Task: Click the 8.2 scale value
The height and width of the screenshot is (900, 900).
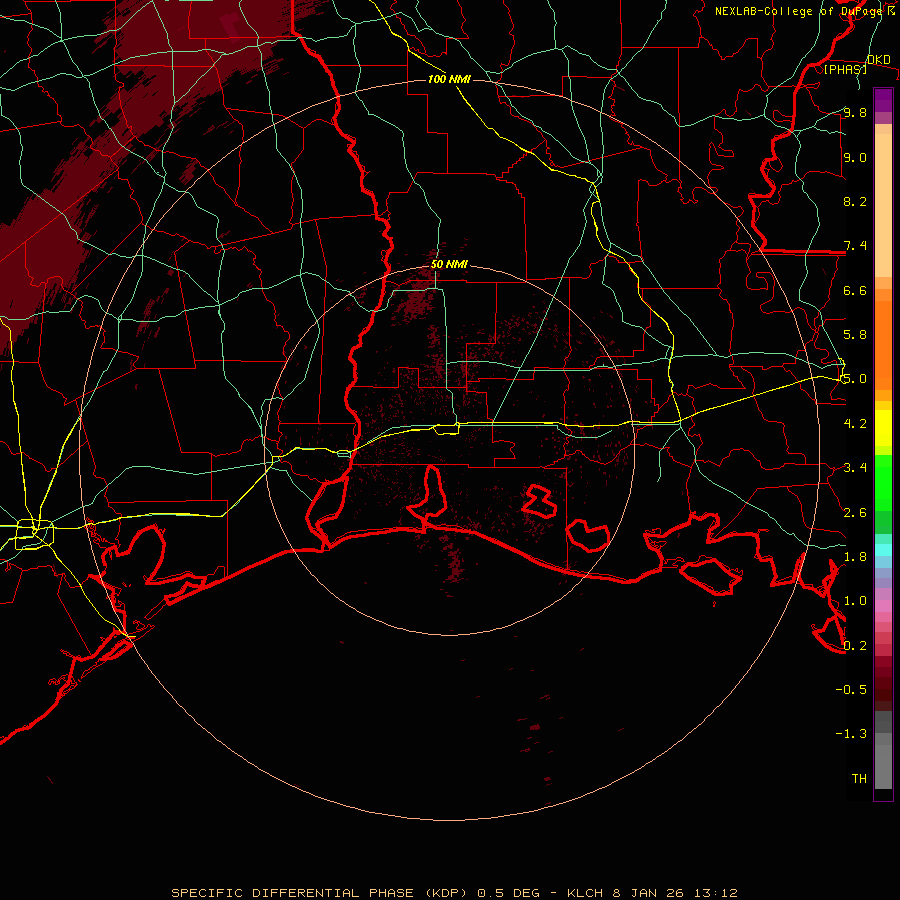Action: [855, 201]
